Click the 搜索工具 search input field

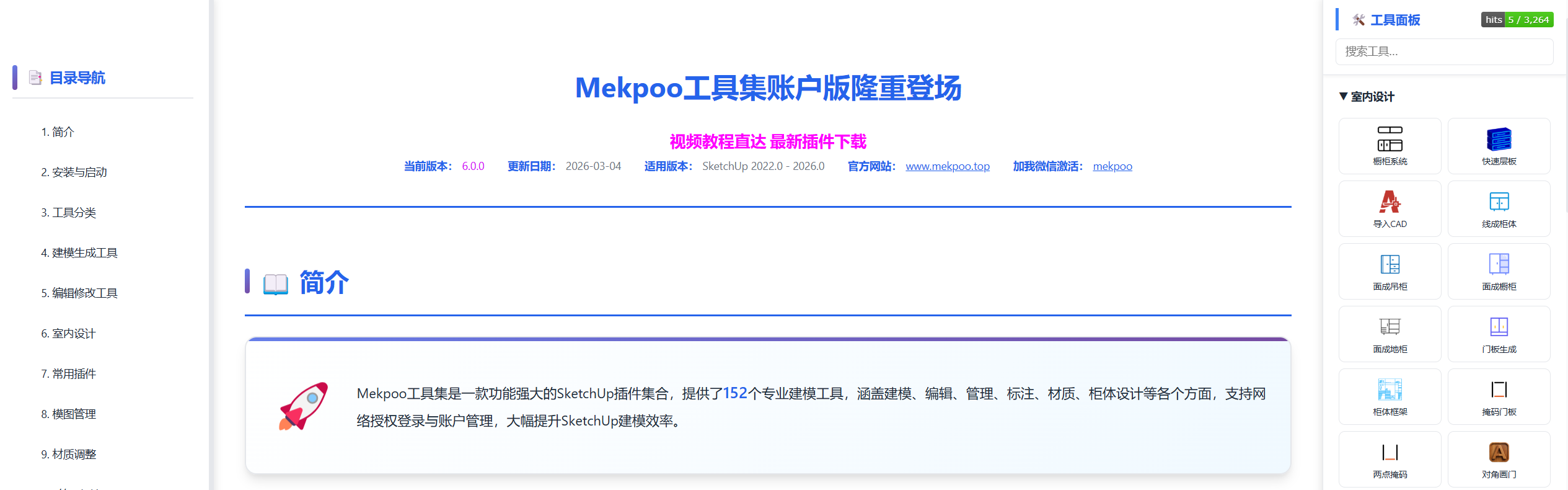click(x=1444, y=51)
